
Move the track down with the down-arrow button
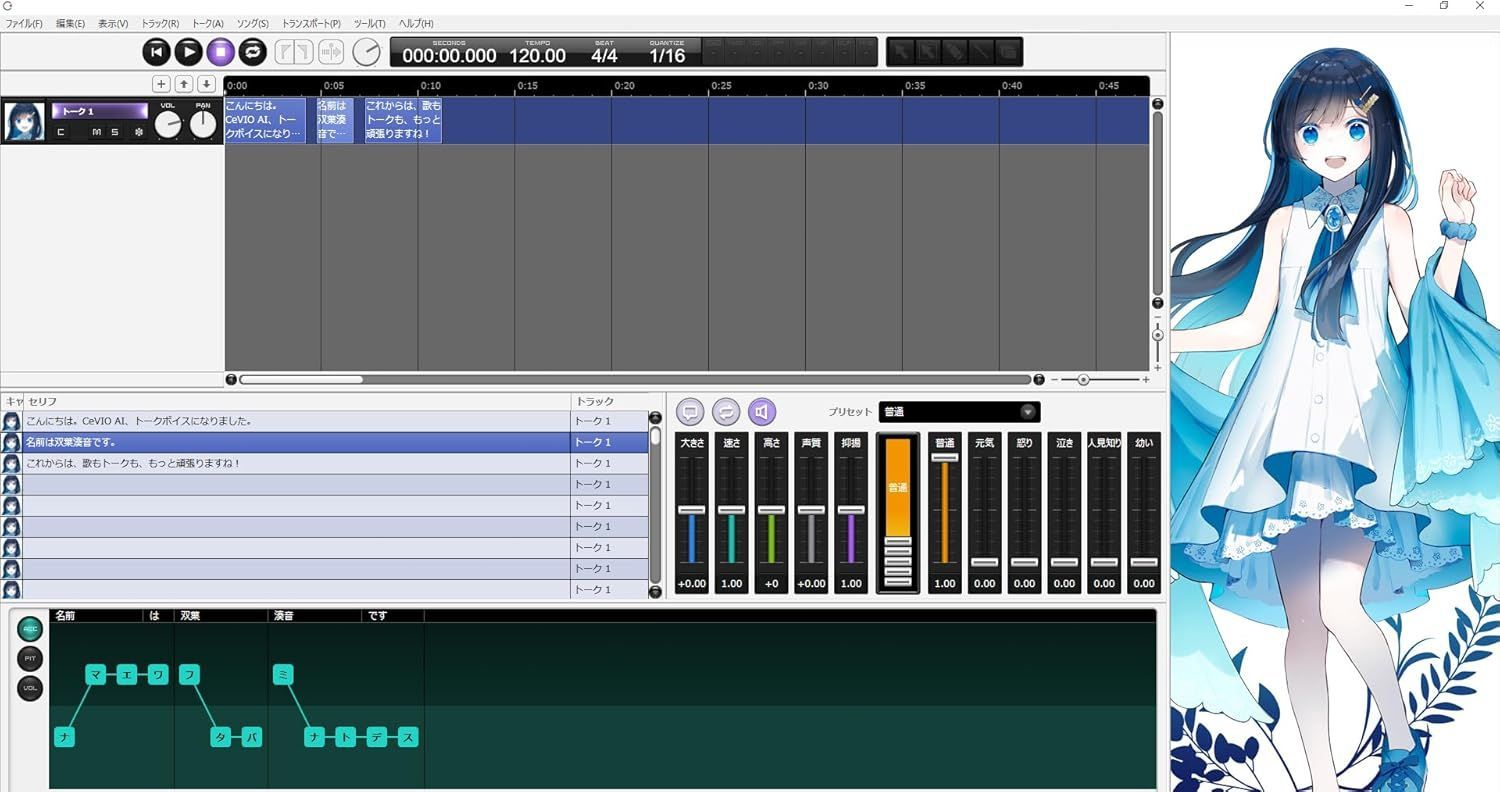click(206, 84)
